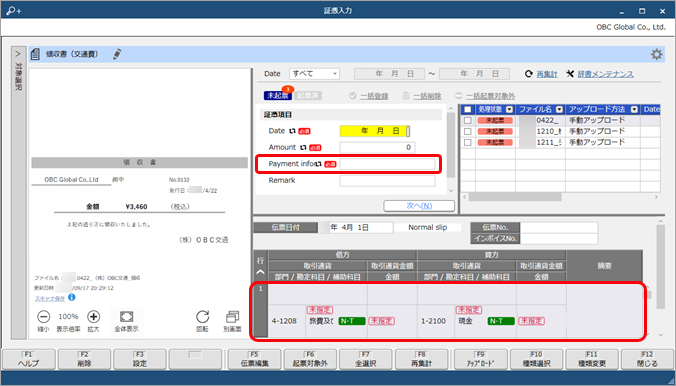Toggle the select-all checkbox in file list header

[x=467, y=110]
